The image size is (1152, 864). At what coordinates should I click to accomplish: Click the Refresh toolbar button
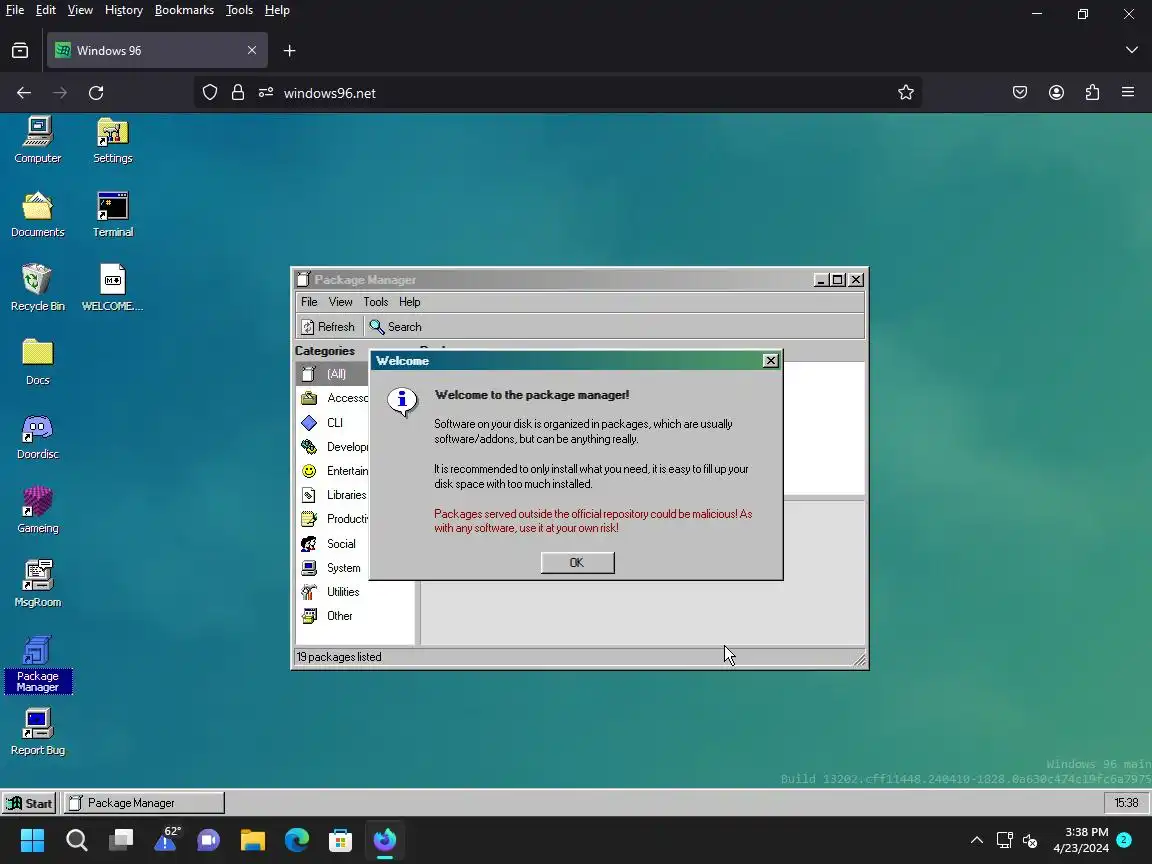pos(328,327)
